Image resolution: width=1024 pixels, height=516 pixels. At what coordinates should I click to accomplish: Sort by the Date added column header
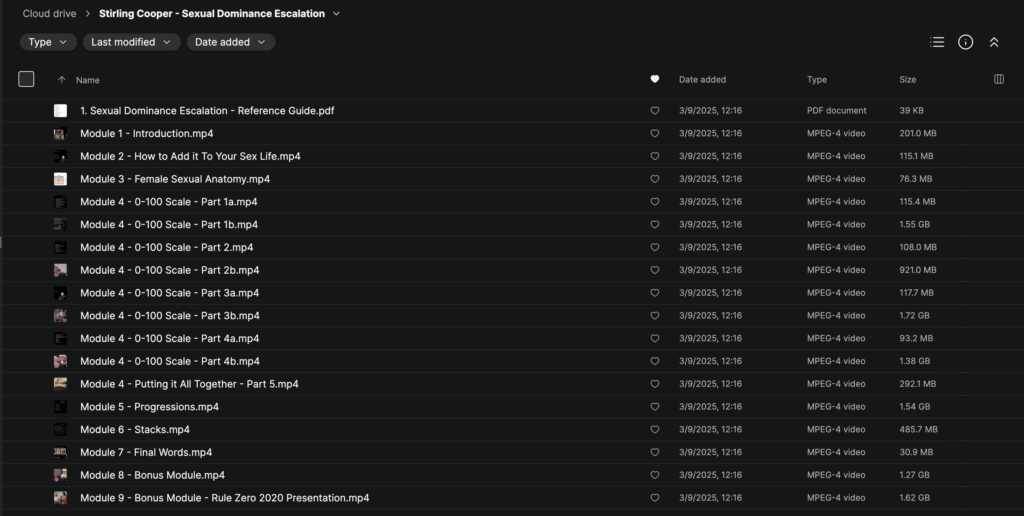[x=702, y=79]
